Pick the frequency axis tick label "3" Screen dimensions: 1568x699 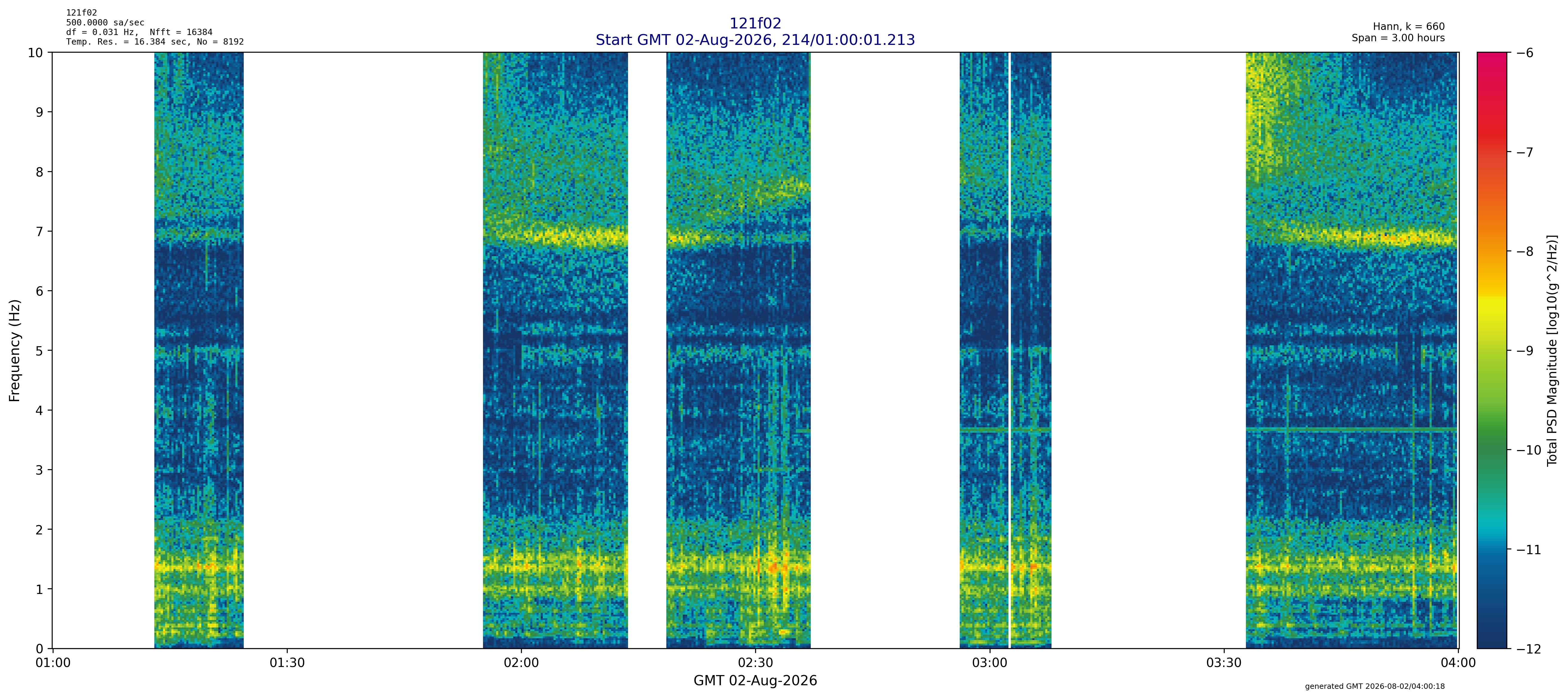[39, 470]
